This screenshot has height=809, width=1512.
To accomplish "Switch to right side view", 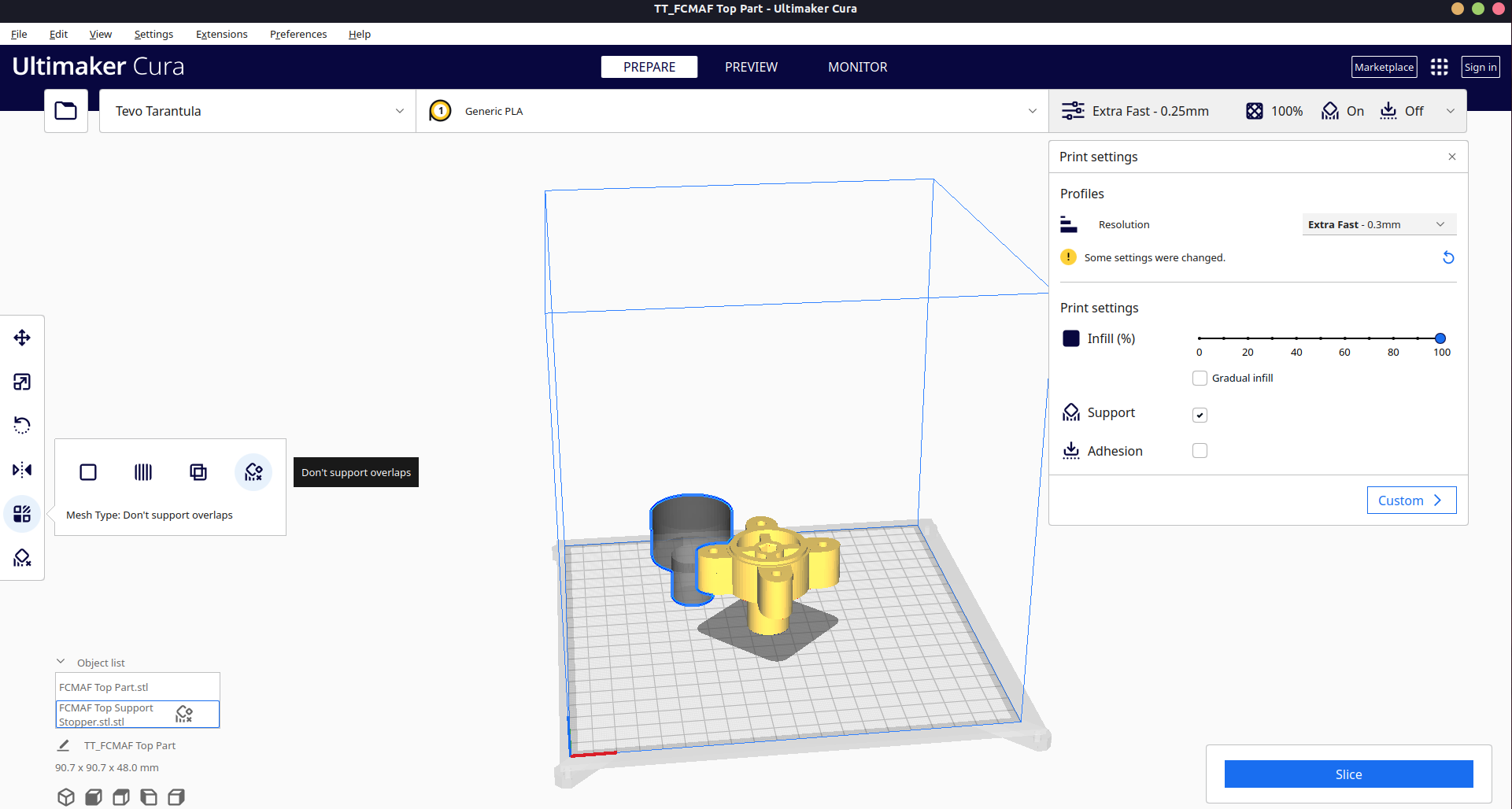I will (x=176, y=796).
